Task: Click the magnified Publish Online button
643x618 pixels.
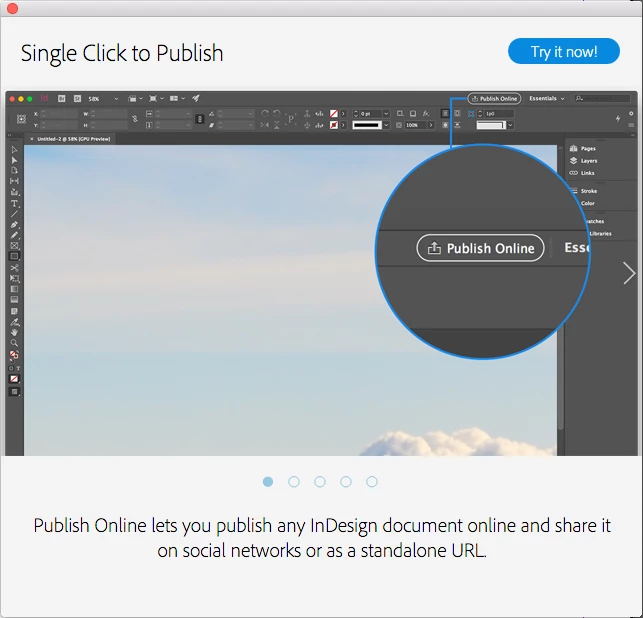Action: coord(480,248)
